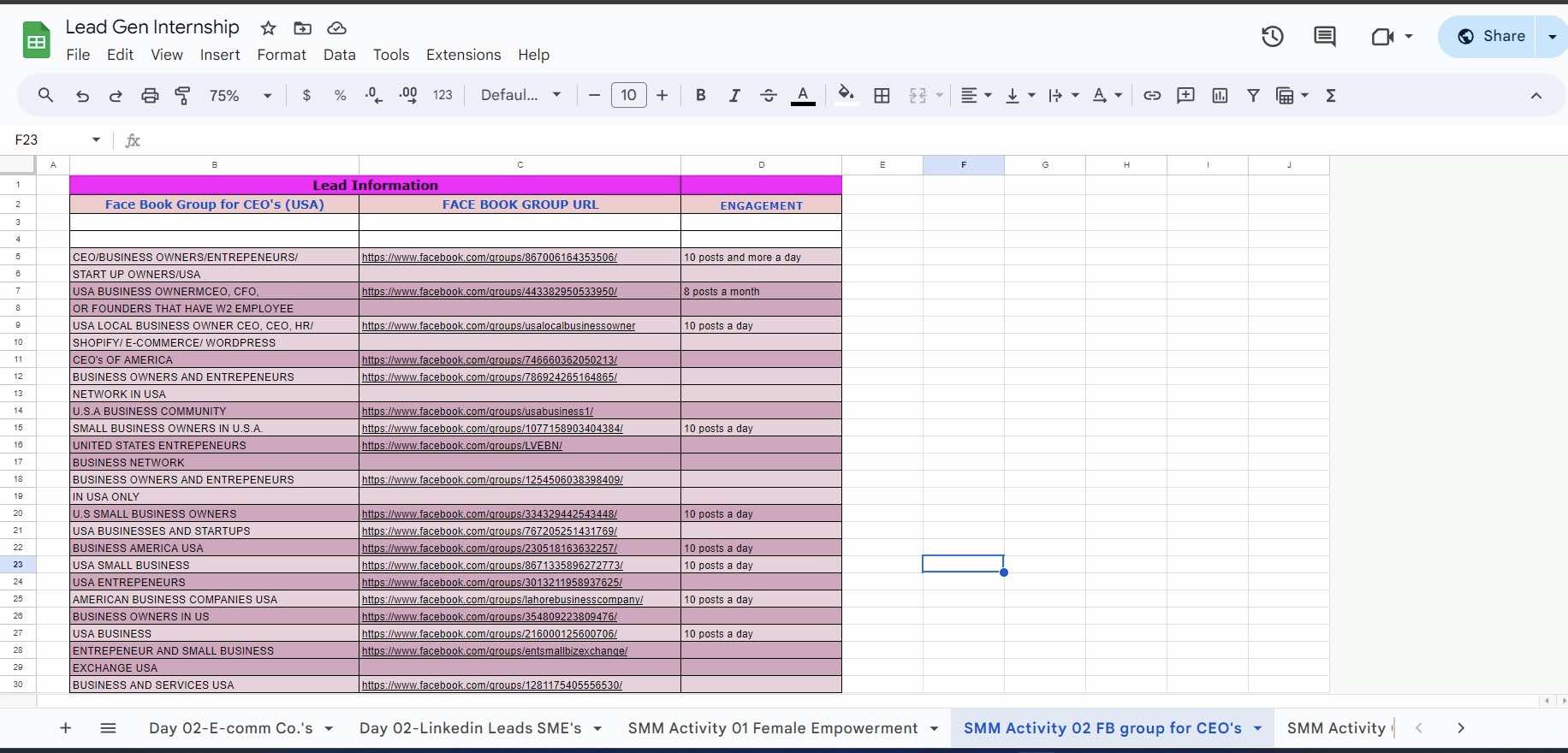This screenshot has width=1568, height=753.
Task: Open Day 02-E-comm Co.'s tab menu arrow
Action: [329, 729]
